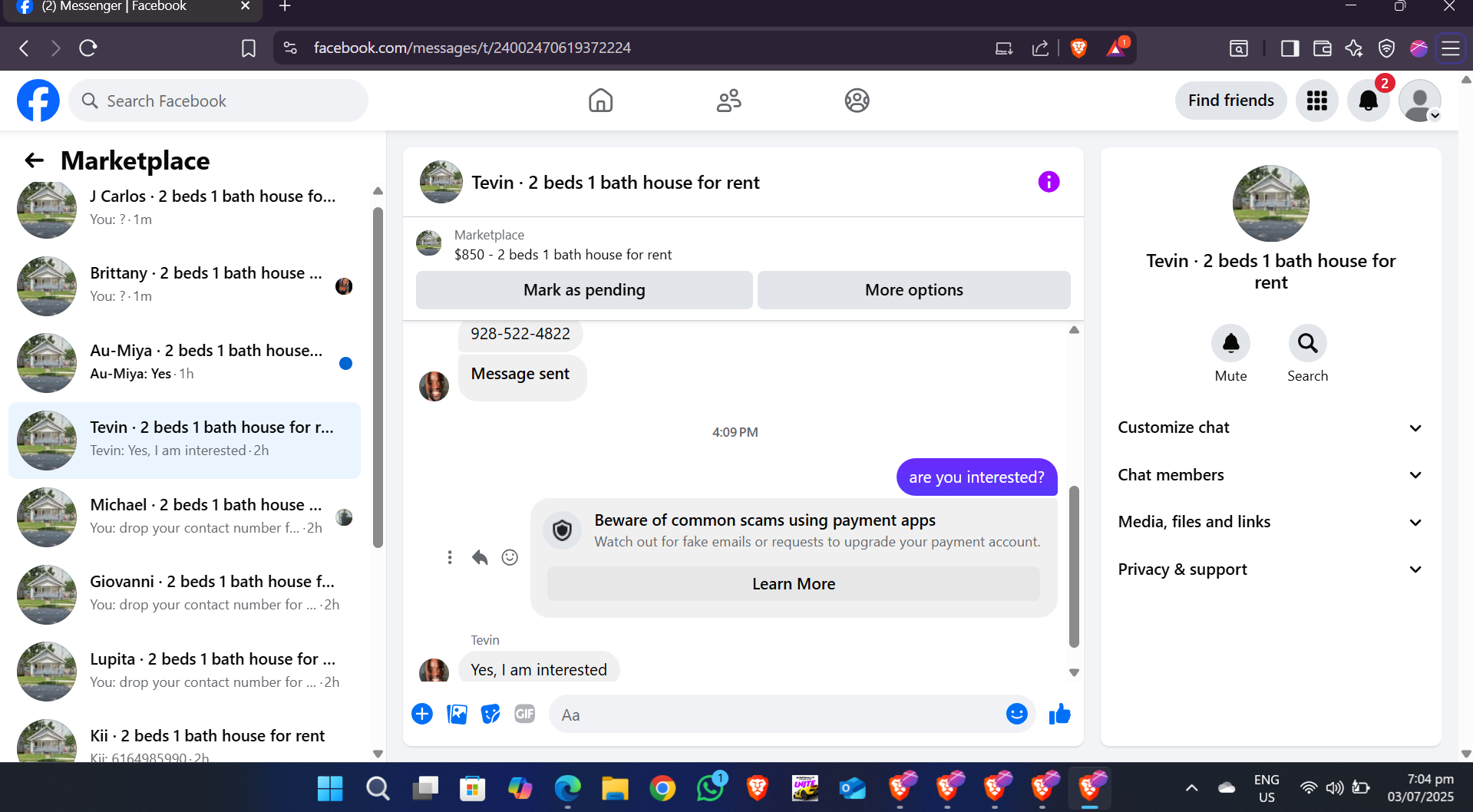Send a thumbs up like
Viewport: 1473px width, 812px height.
point(1059,715)
